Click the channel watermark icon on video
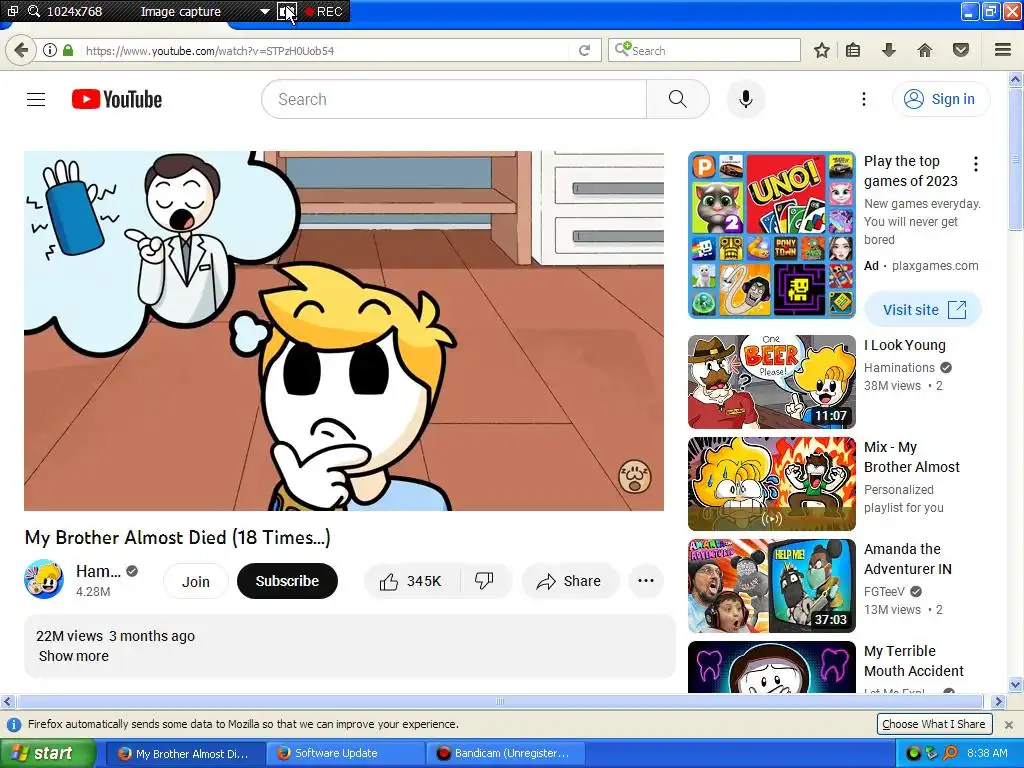1024x768 pixels. click(x=635, y=476)
